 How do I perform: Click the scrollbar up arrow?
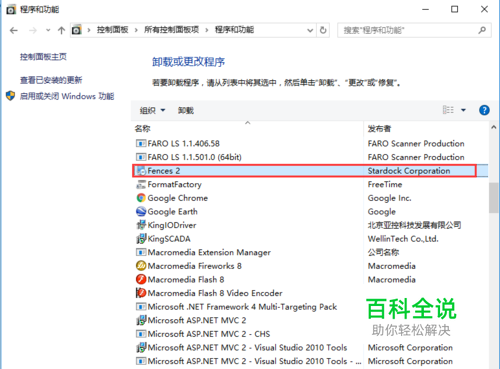(494, 127)
